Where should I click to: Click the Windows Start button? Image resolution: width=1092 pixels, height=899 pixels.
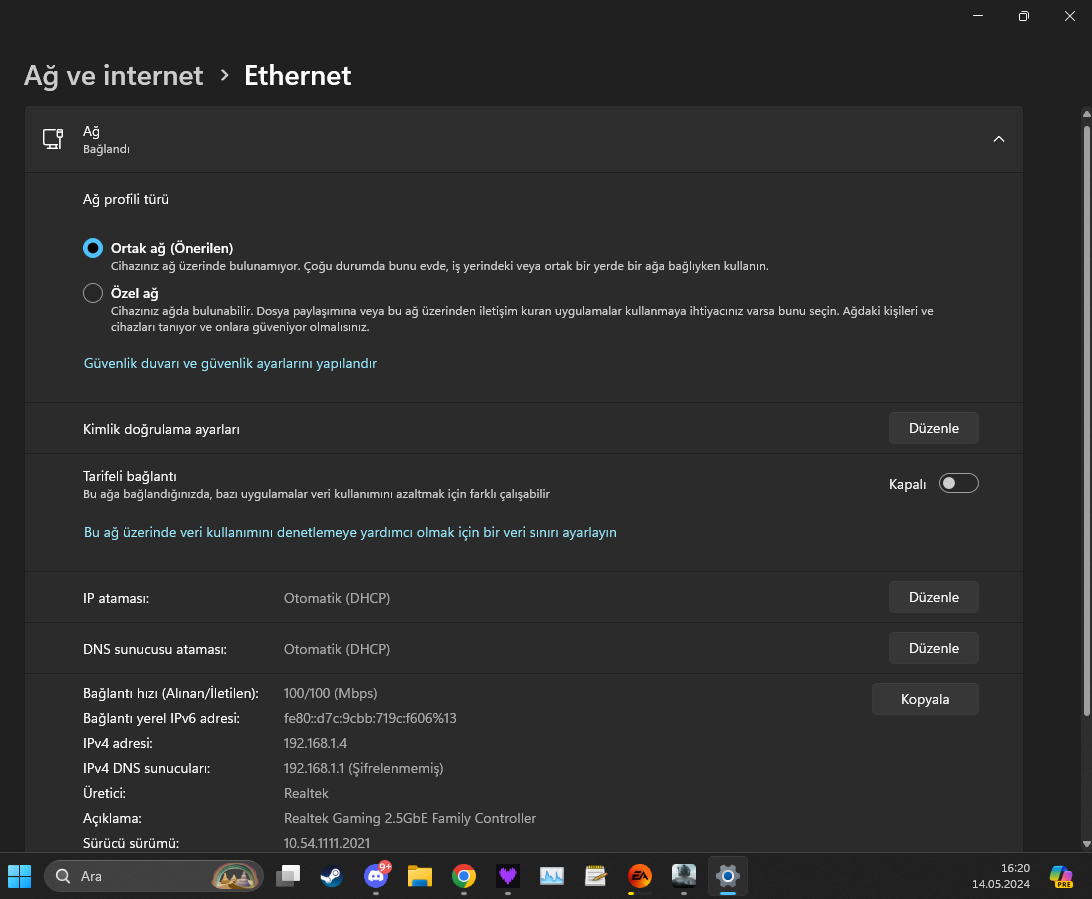click(x=20, y=876)
